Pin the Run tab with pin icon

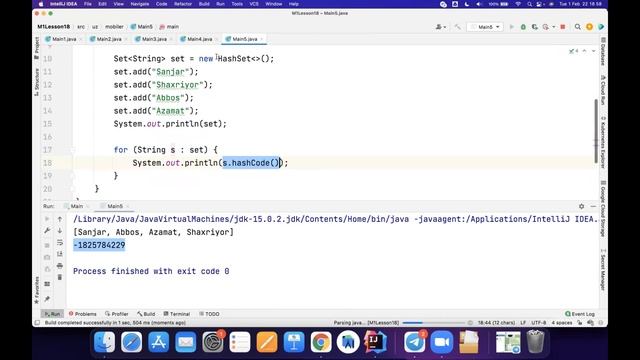pos(47,299)
